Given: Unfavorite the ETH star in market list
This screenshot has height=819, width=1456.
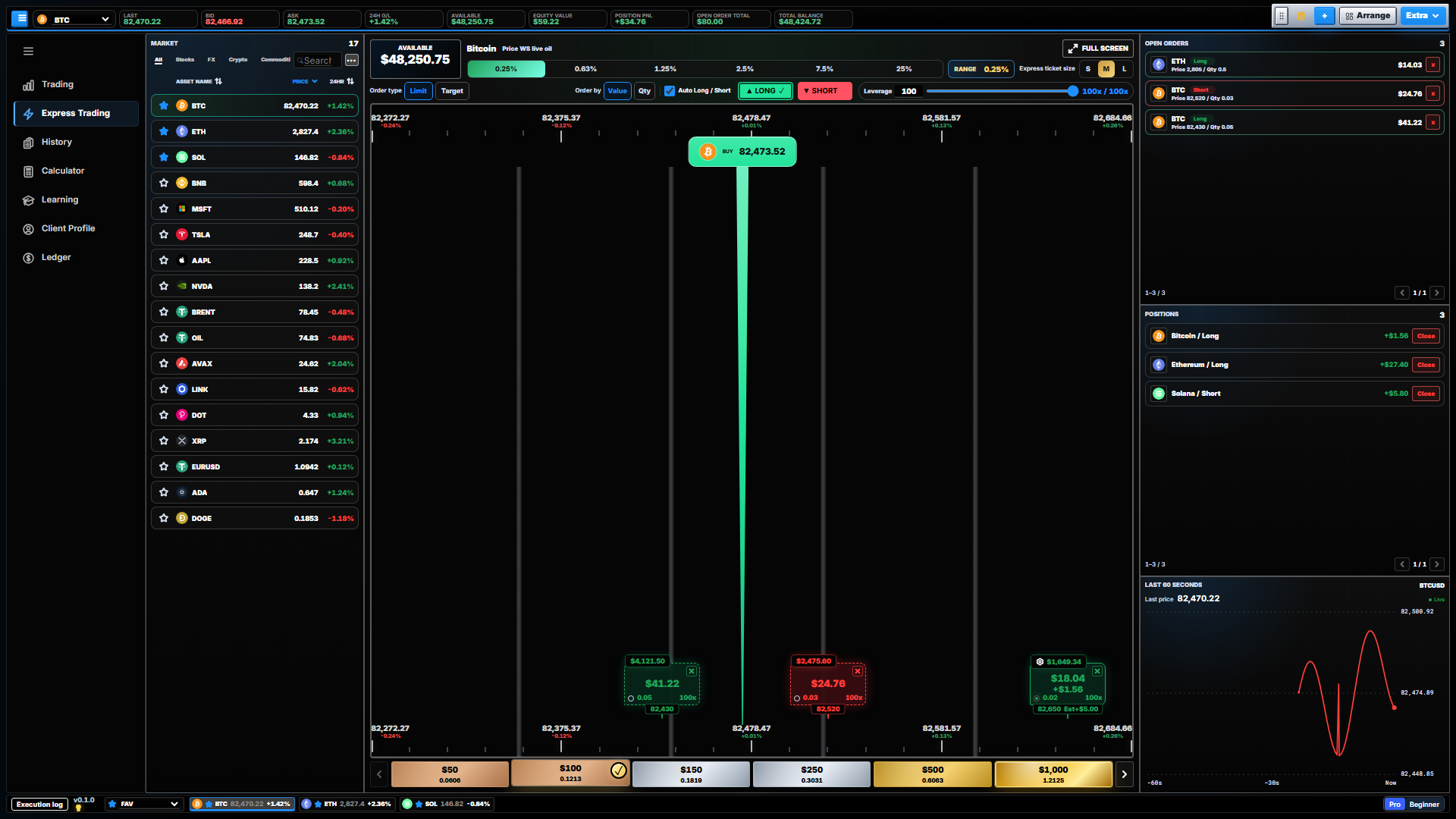Looking at the screenshot, I should pyautogui.click(x=164, y=131).
